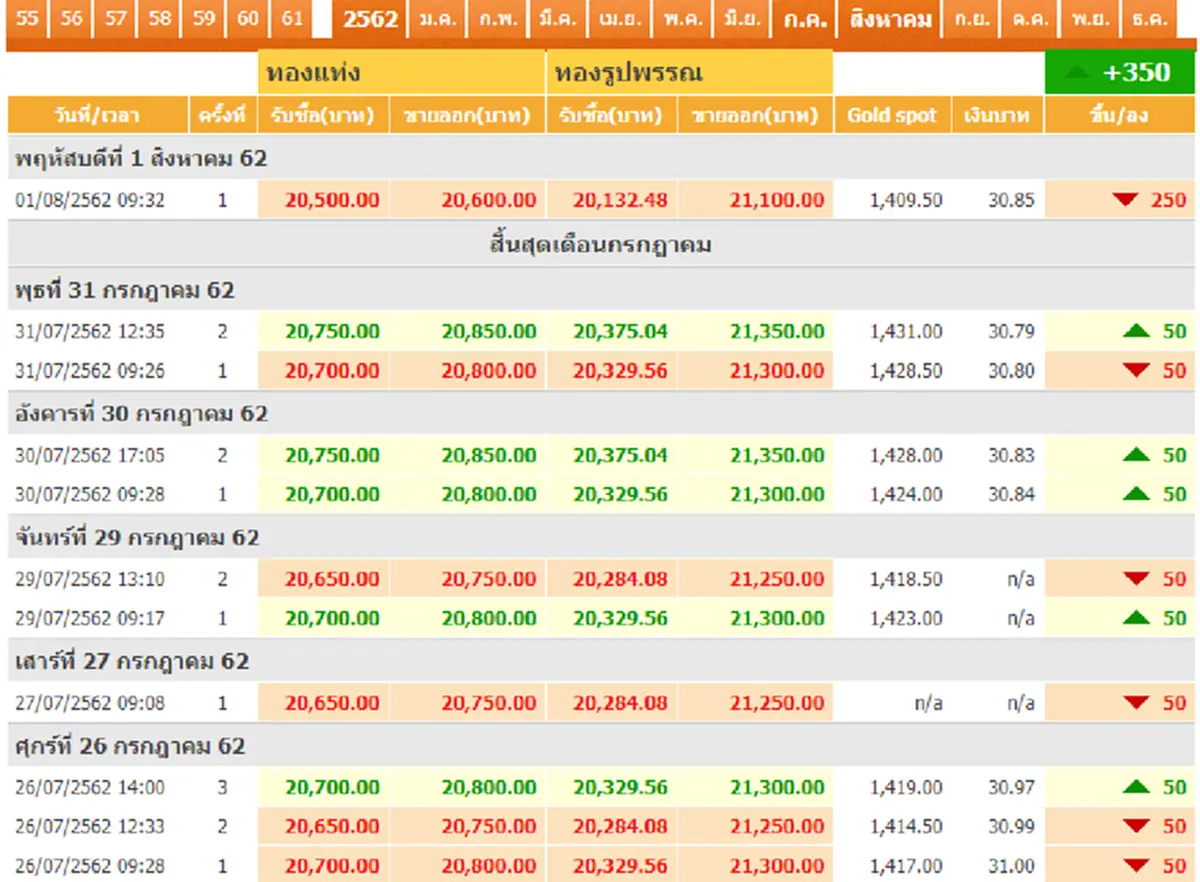Image resolution: width=1200 pixels, height=882 pixels.
Task: Select the 2562 year tab
Action: click(370, 19)
